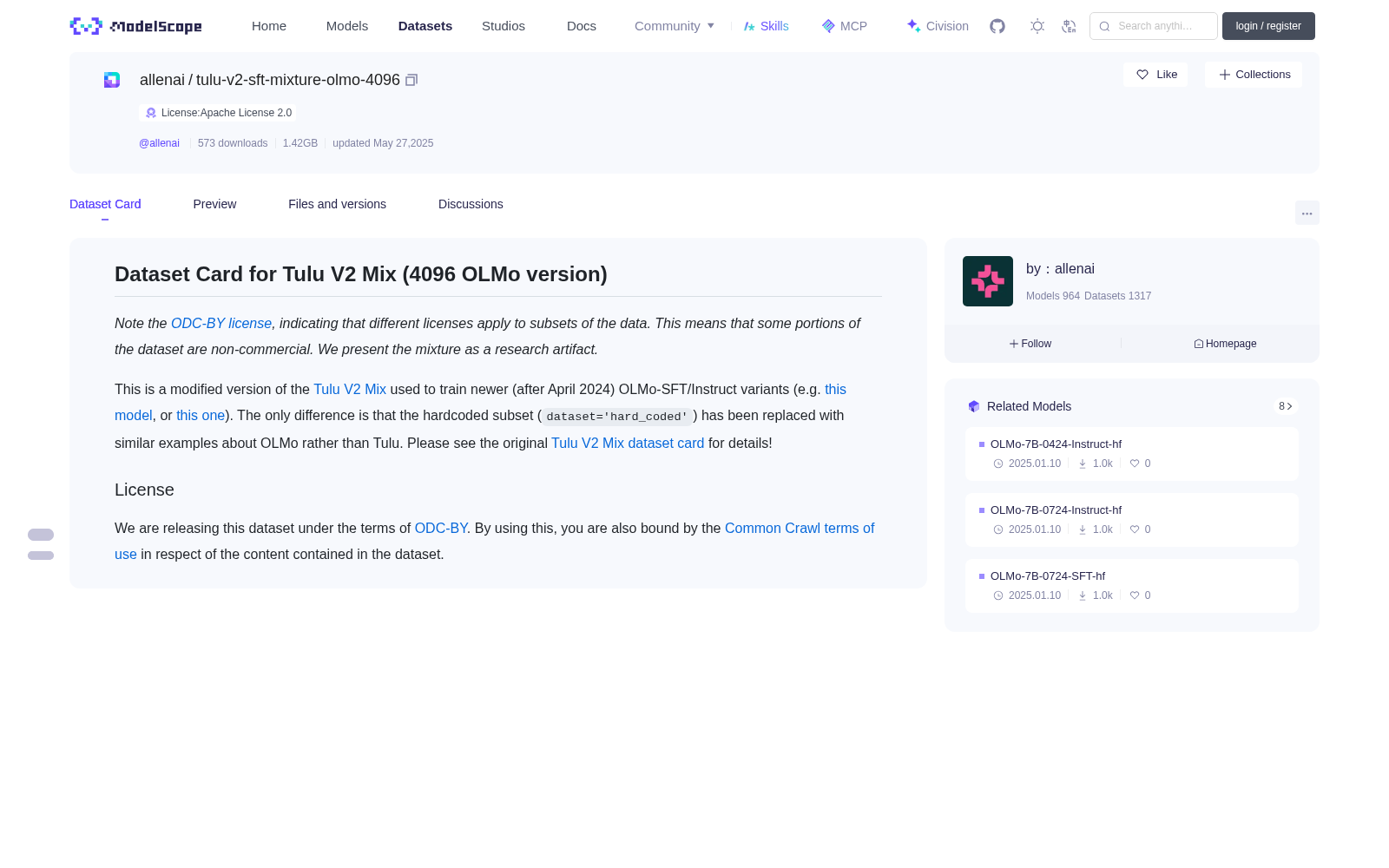Screen dimensions: 1389x868
Task: Open the Docs navigation item
Action: pos(582,26)
